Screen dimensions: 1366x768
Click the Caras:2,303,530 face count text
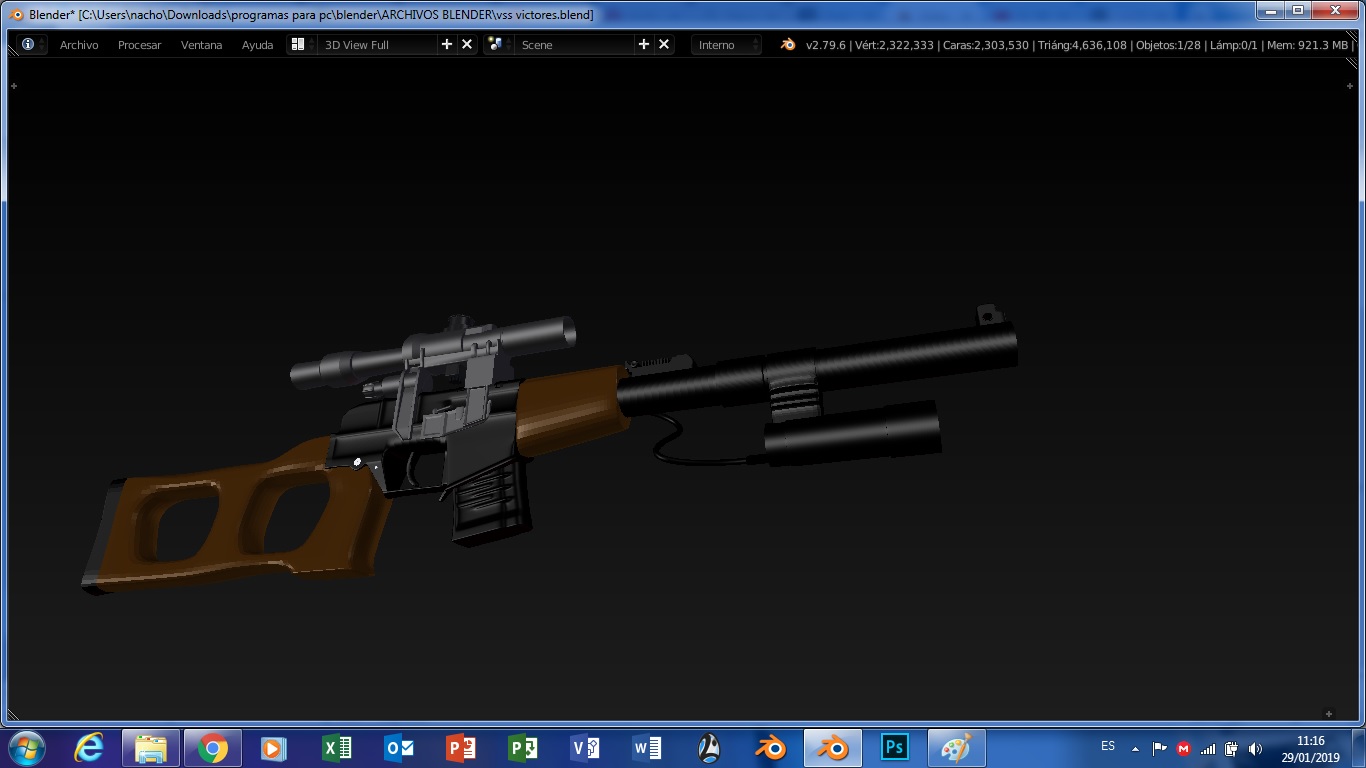986,45
